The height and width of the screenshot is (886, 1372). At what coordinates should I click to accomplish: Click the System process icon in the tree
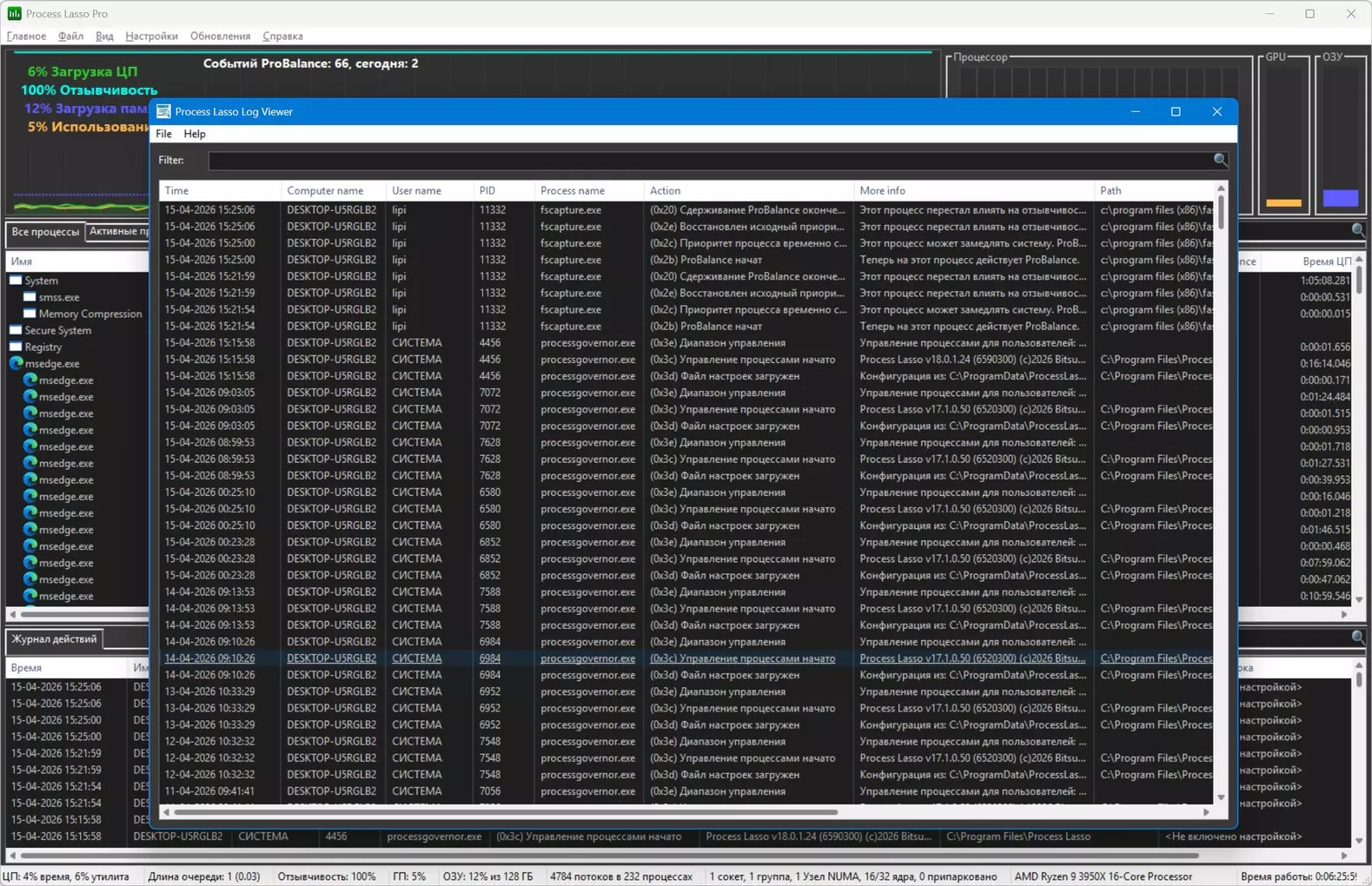(16, 281)
